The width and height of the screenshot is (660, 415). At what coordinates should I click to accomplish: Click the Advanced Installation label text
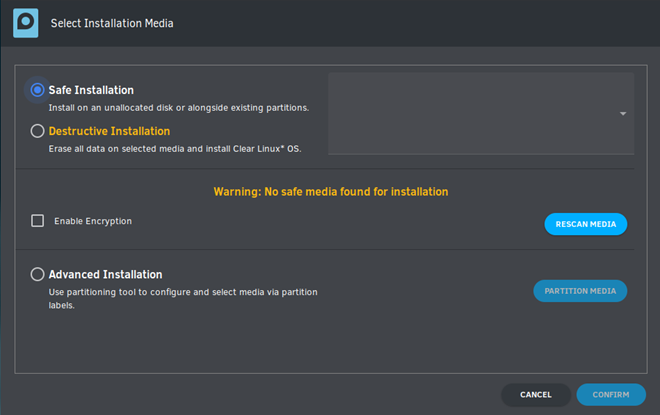106,274
